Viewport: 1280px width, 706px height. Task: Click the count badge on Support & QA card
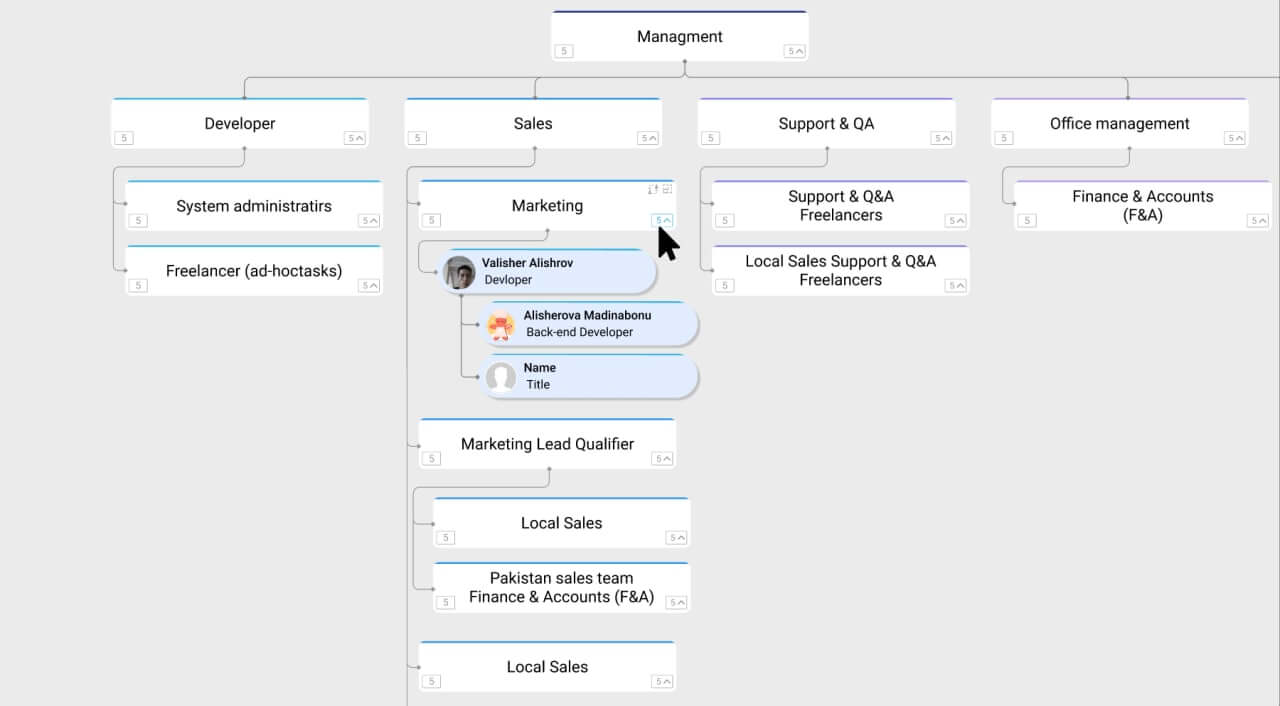click(x=710, y=138)
